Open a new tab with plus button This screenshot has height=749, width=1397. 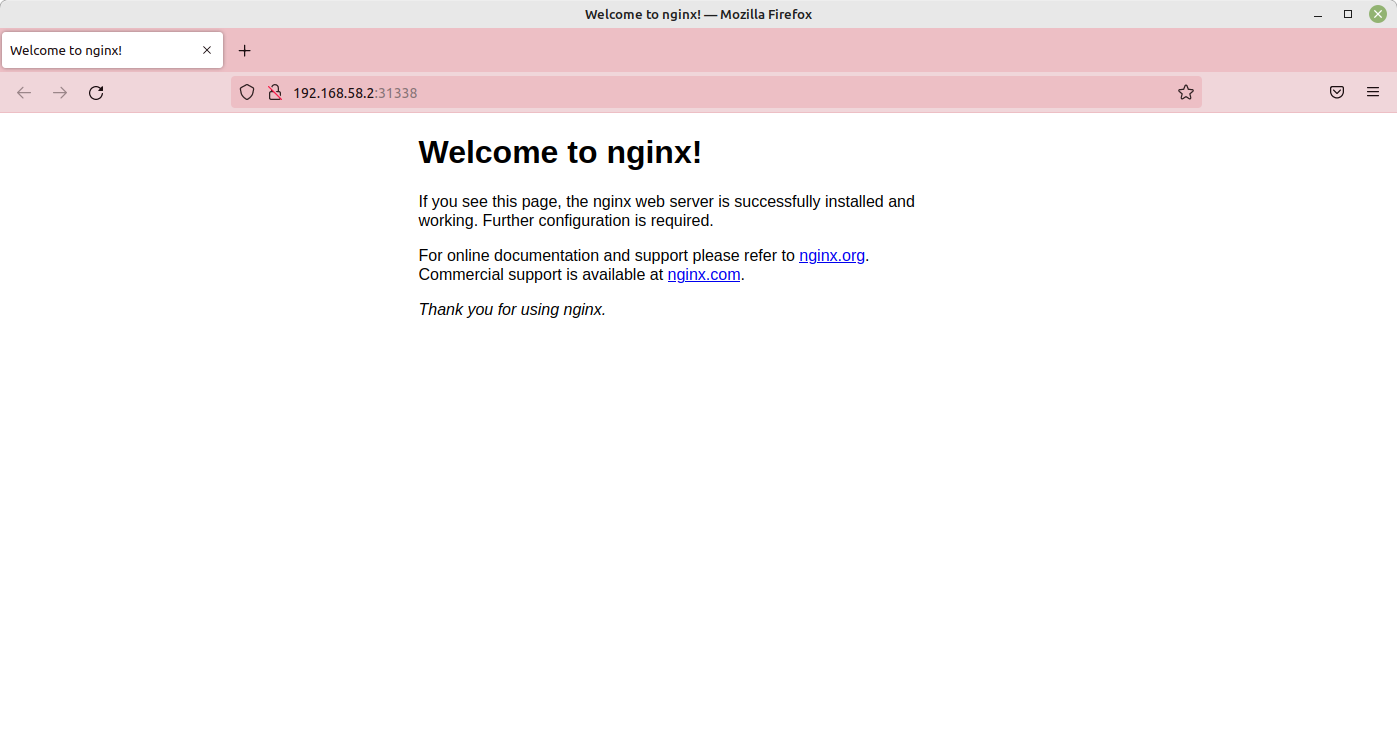(245, 51)
